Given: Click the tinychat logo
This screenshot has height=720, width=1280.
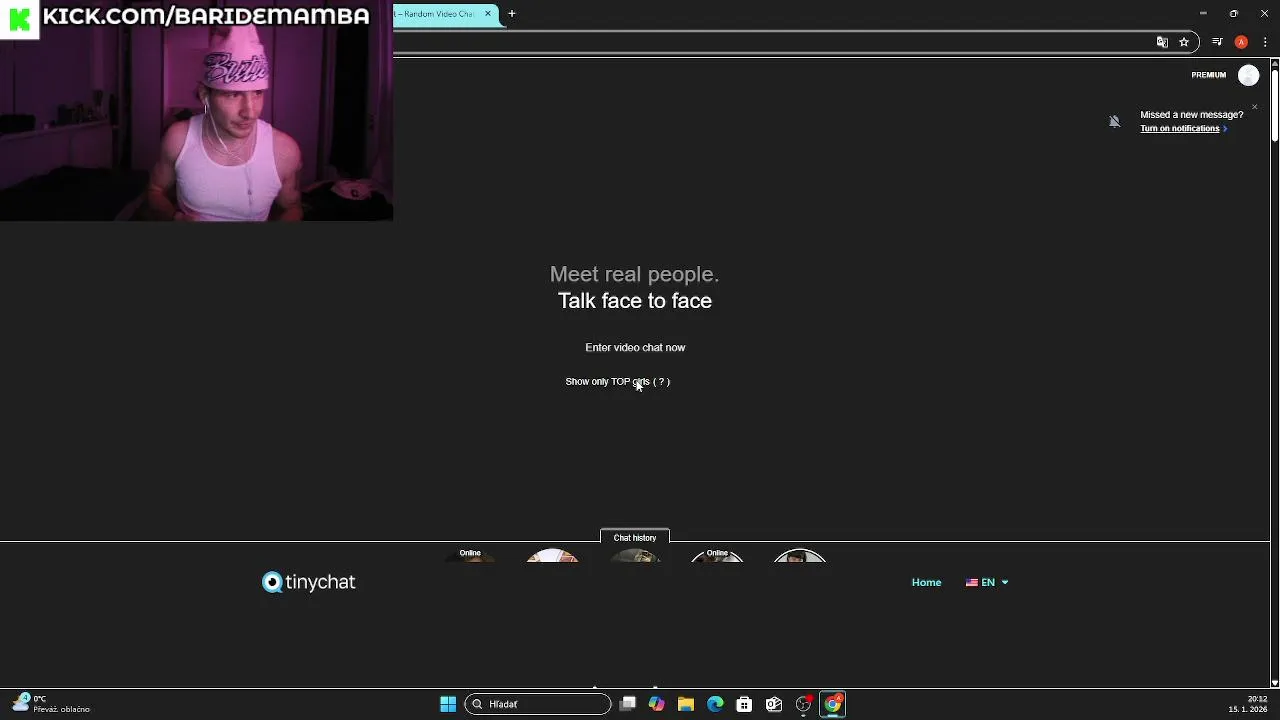Looking at the screenshot, I should point(309,582).
